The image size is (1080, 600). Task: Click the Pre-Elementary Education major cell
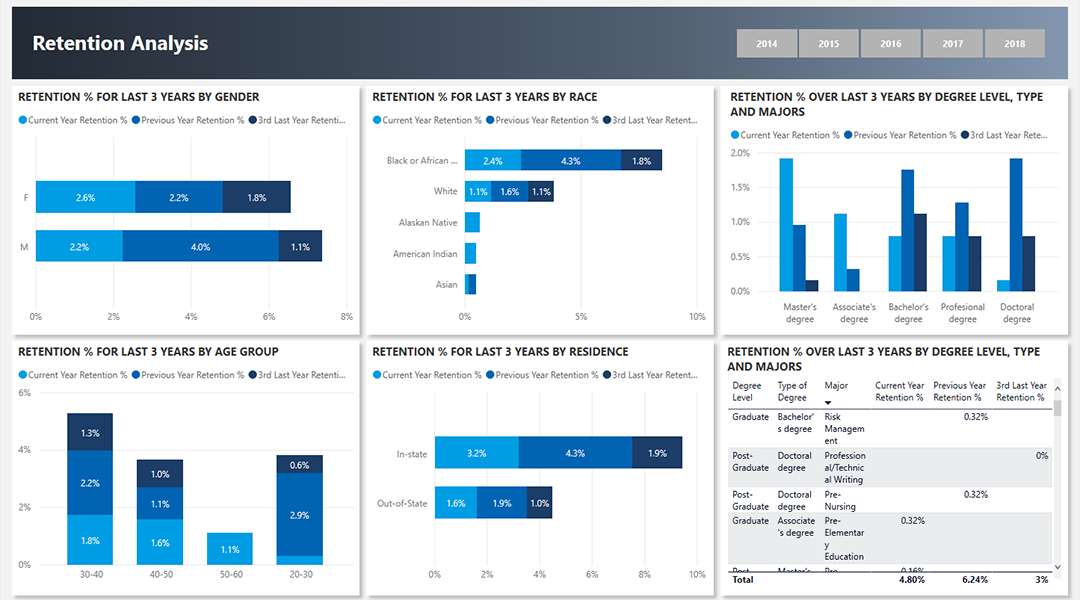[x=844, y=539]
